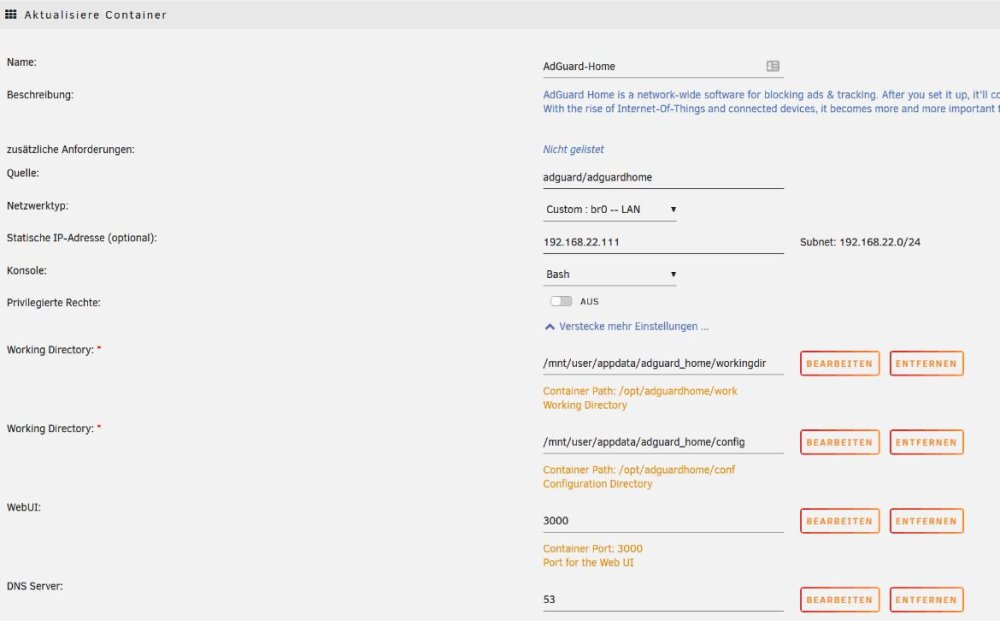Click Entfernen for the DNS Server port
Screen dimensions: 1000x621
(x=926, y=599)
